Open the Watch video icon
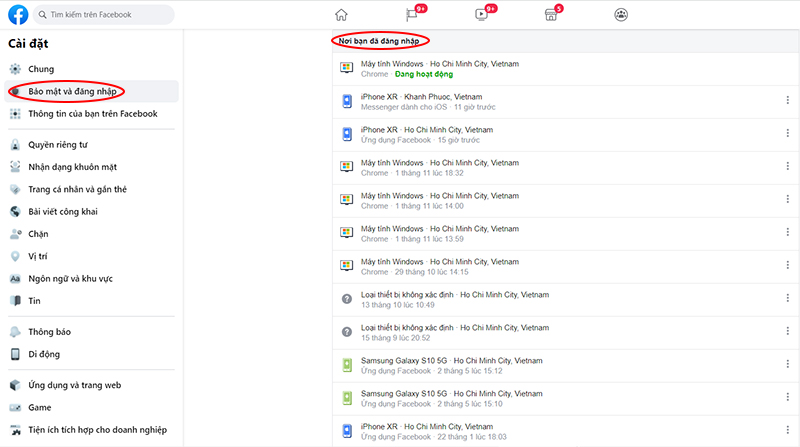The image size is (800, 447). (481, 15)
